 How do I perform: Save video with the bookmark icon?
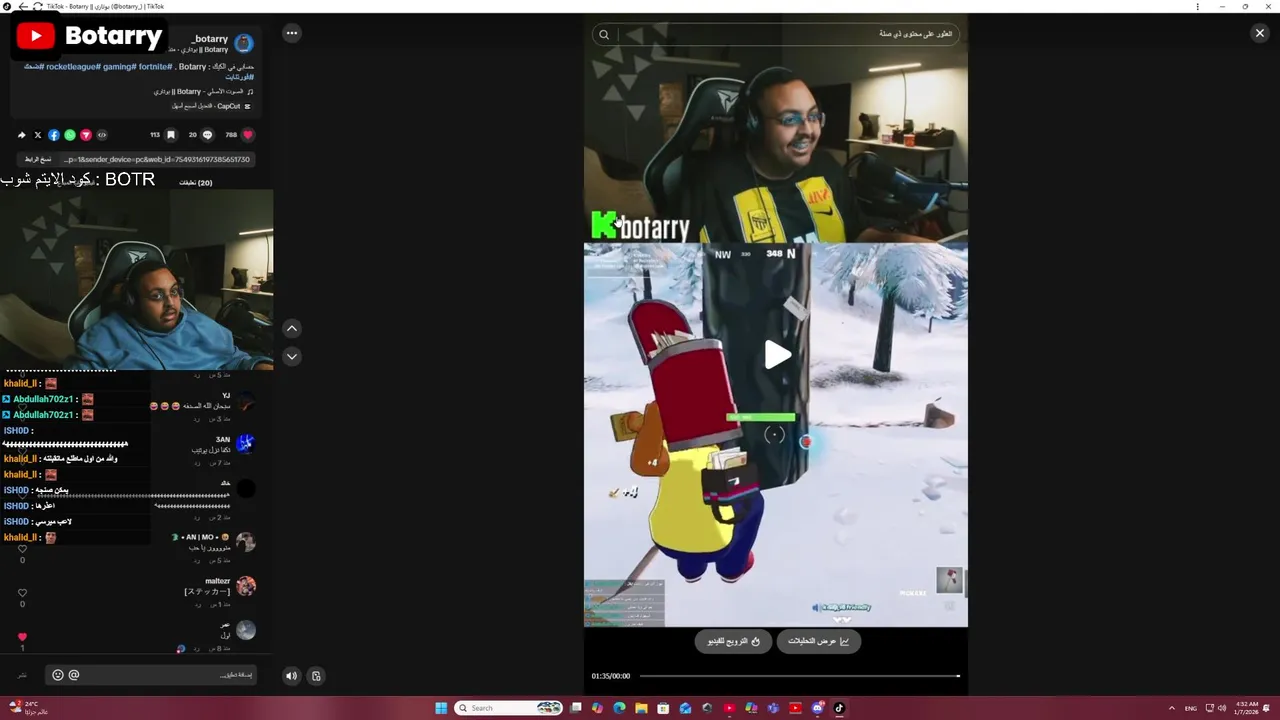tap(170, 135)
